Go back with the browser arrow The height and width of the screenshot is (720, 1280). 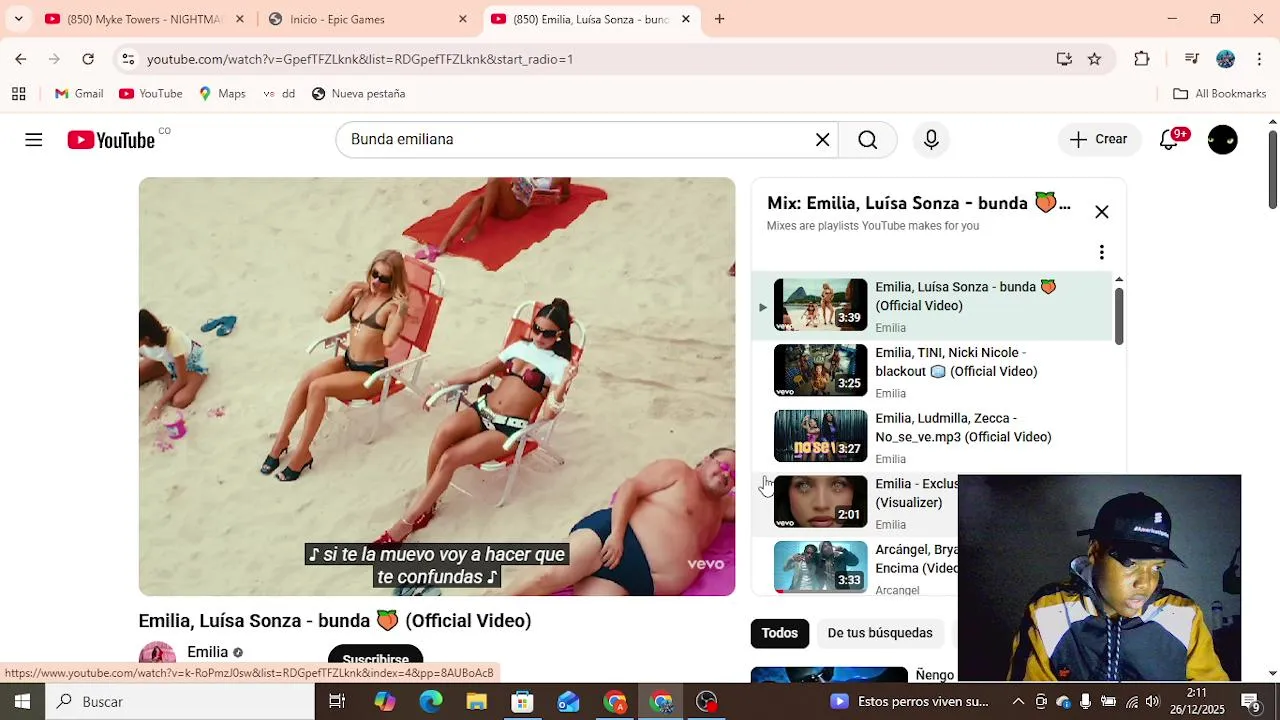[x=21, y=59]
